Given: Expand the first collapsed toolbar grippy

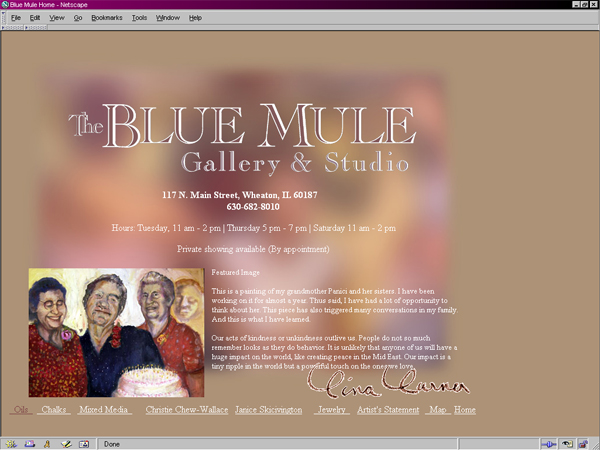Looking at the screenshot, I should coord(13,28).
